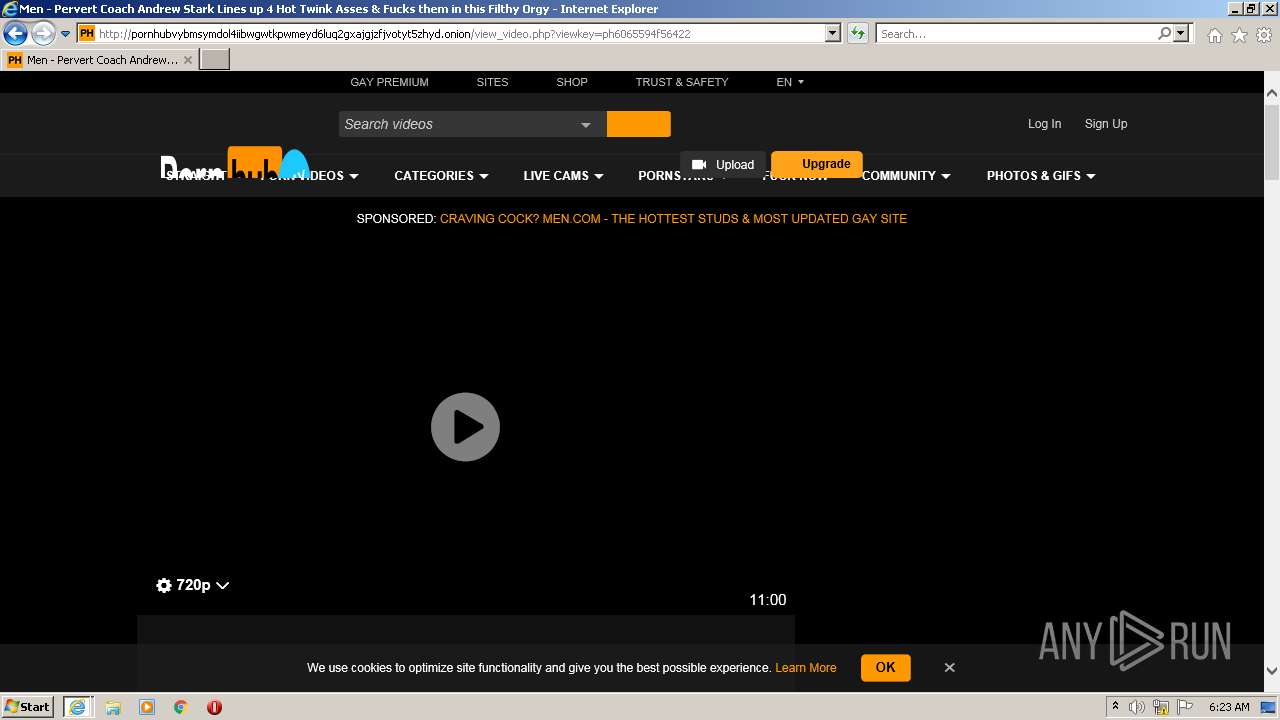Screen dimensions: 1280x720
Task: Click the 6:23 AM system clock
Action: pos(1229,707)
